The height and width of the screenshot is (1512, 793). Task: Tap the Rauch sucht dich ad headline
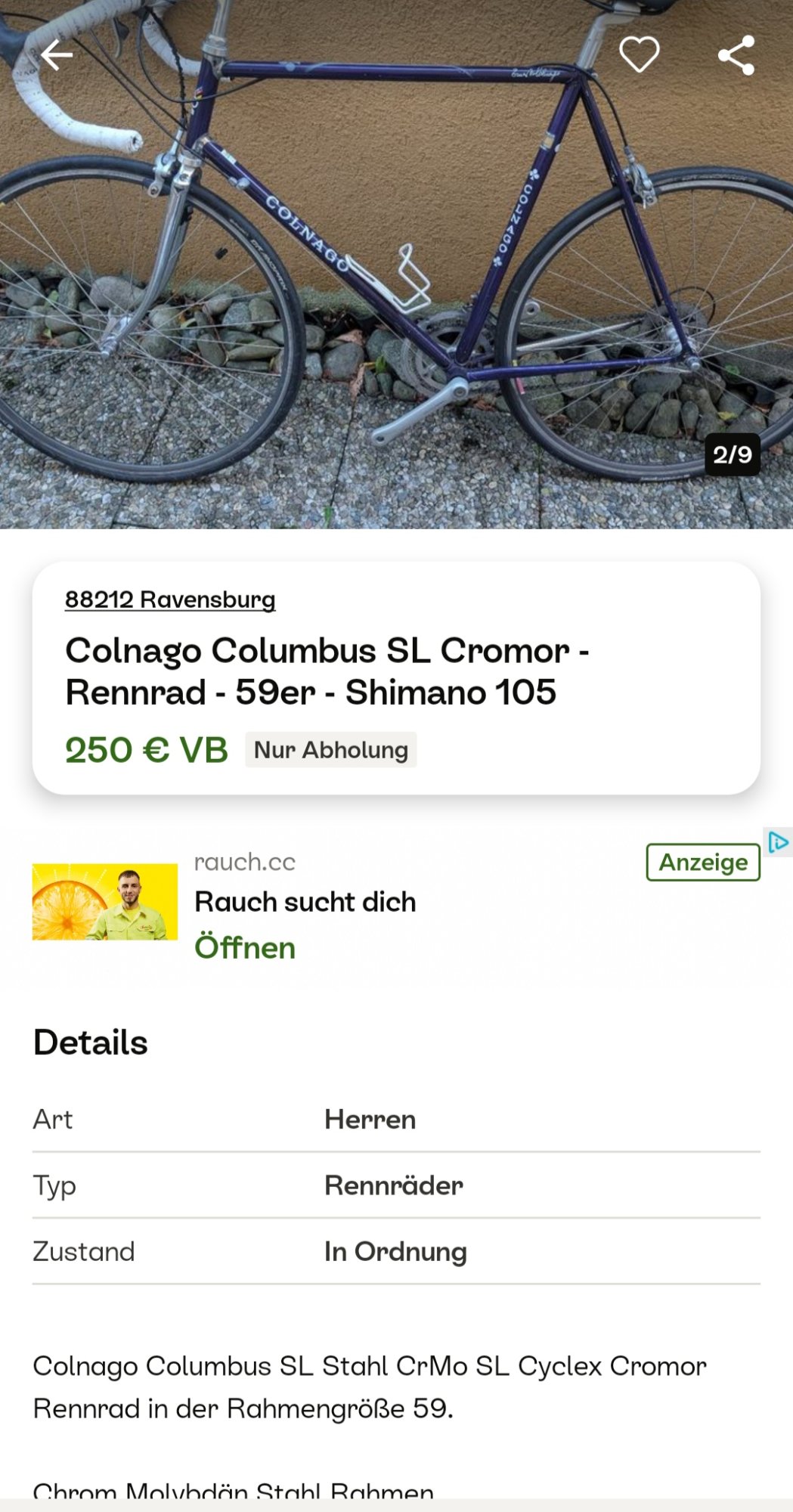[x=305, y=902]
